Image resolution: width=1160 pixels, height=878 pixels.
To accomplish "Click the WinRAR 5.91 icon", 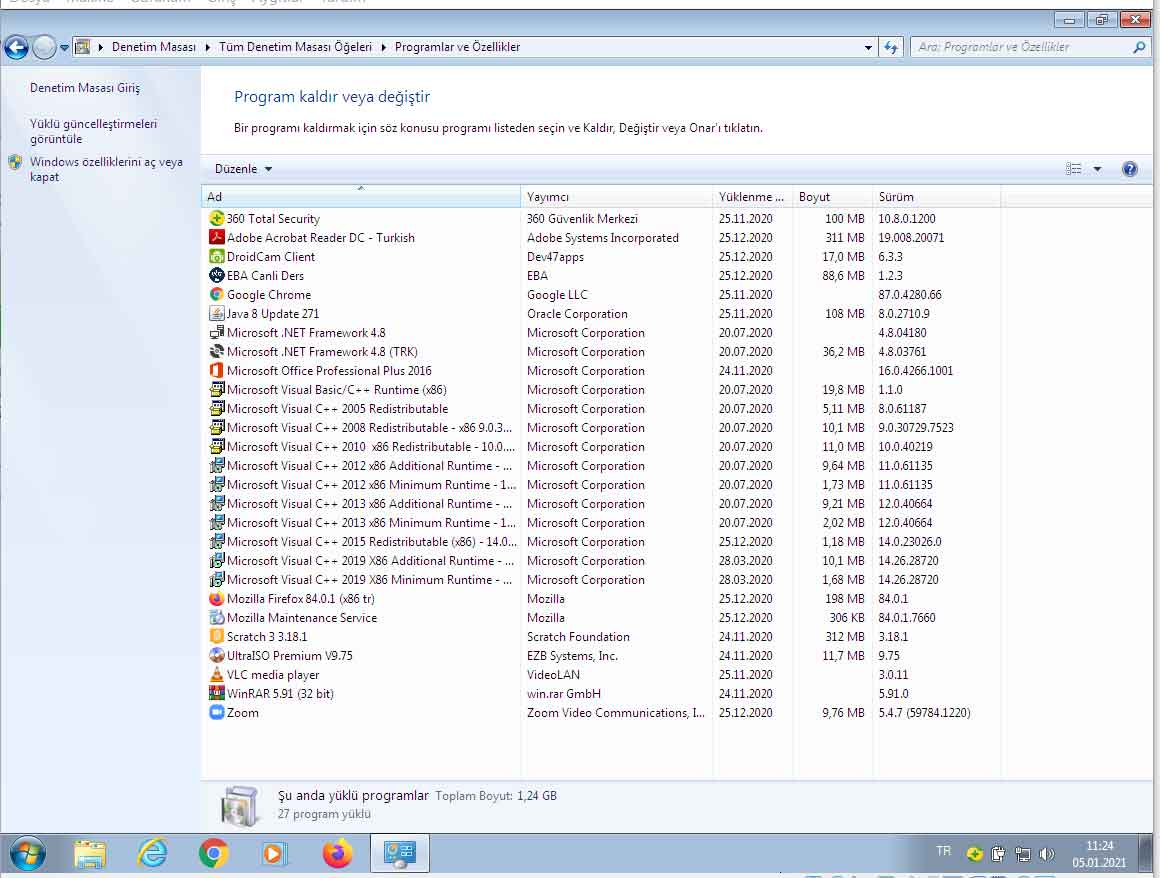I will pos(217,693).
